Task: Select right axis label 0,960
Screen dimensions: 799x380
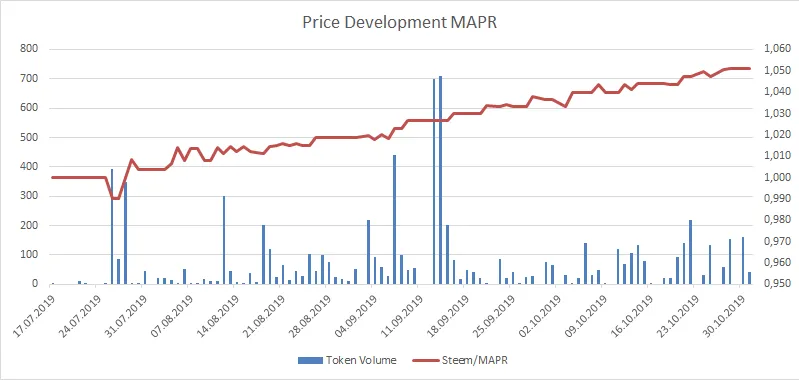Action: coord(777,263)
